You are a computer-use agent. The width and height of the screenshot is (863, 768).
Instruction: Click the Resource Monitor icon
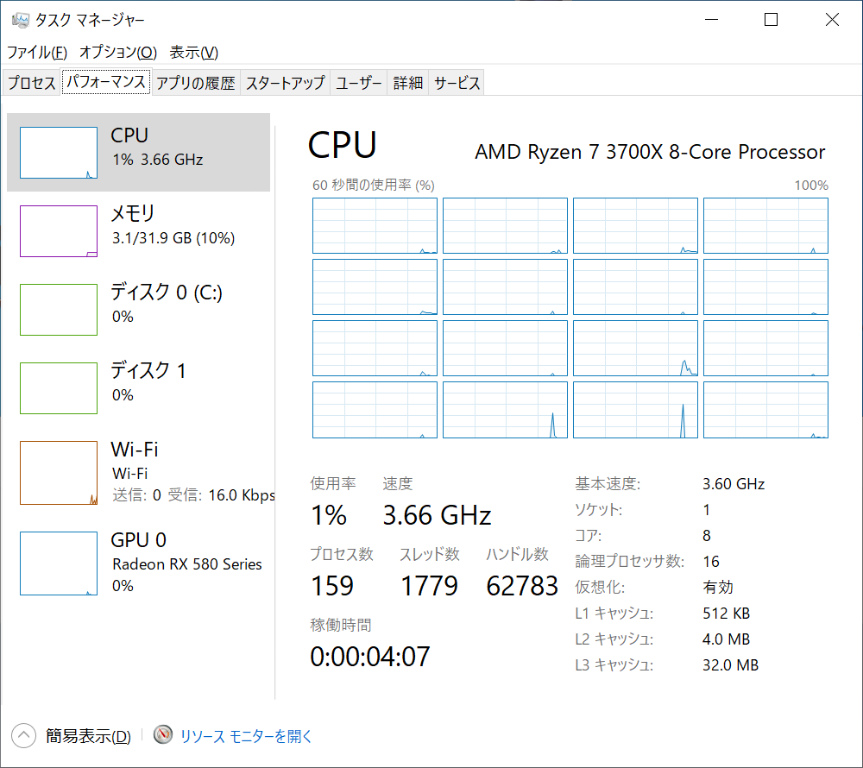point(163,736)
